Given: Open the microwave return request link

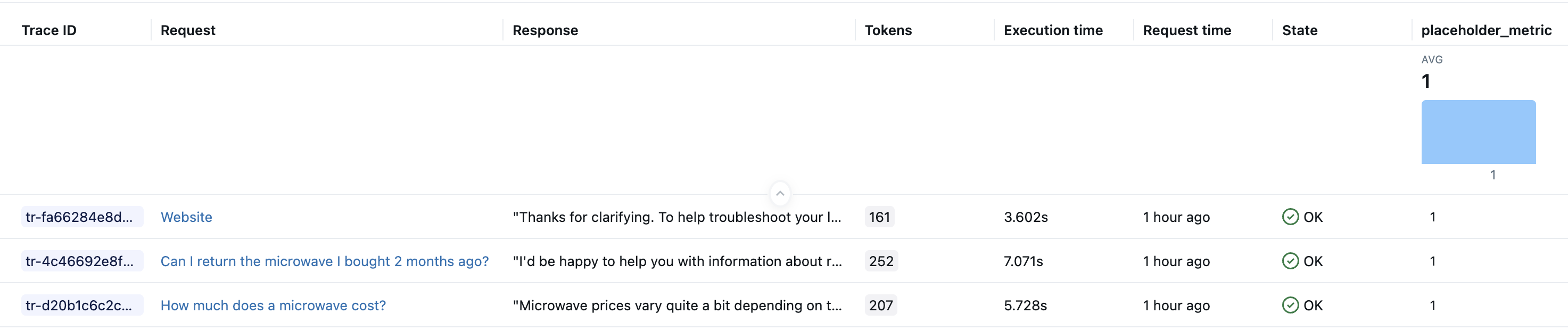Looking at the screenshot, I should click(325, 261).
